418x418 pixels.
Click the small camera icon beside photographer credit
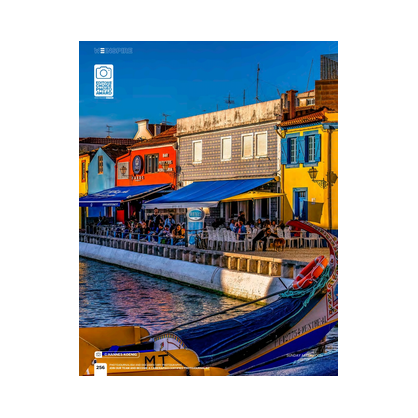click(x=98, y=354)
